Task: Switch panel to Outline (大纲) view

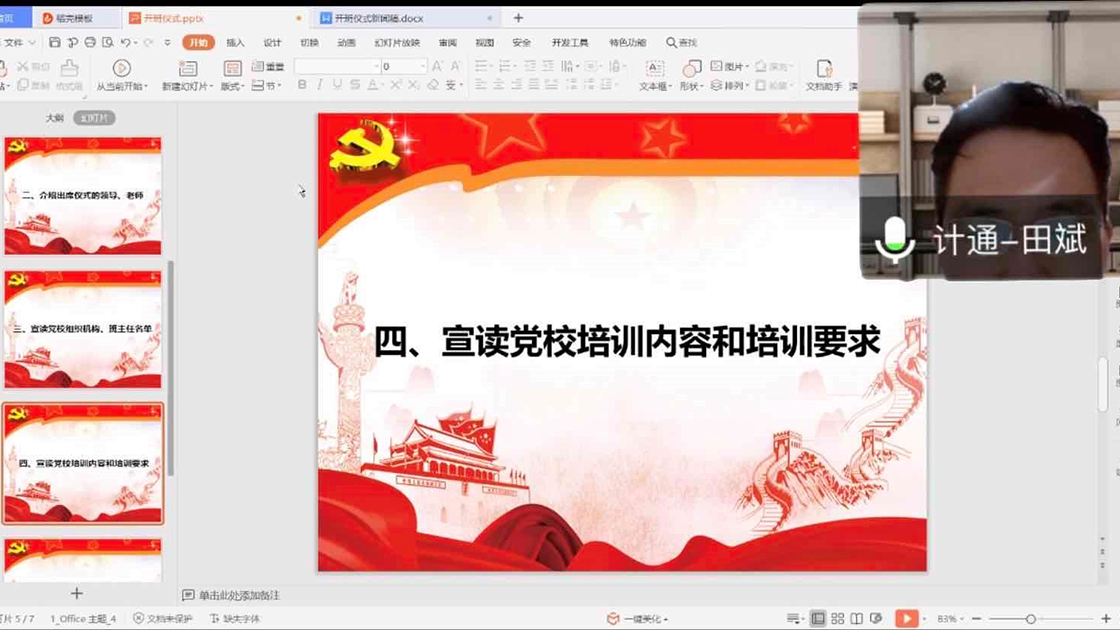Action: [54, 118]
